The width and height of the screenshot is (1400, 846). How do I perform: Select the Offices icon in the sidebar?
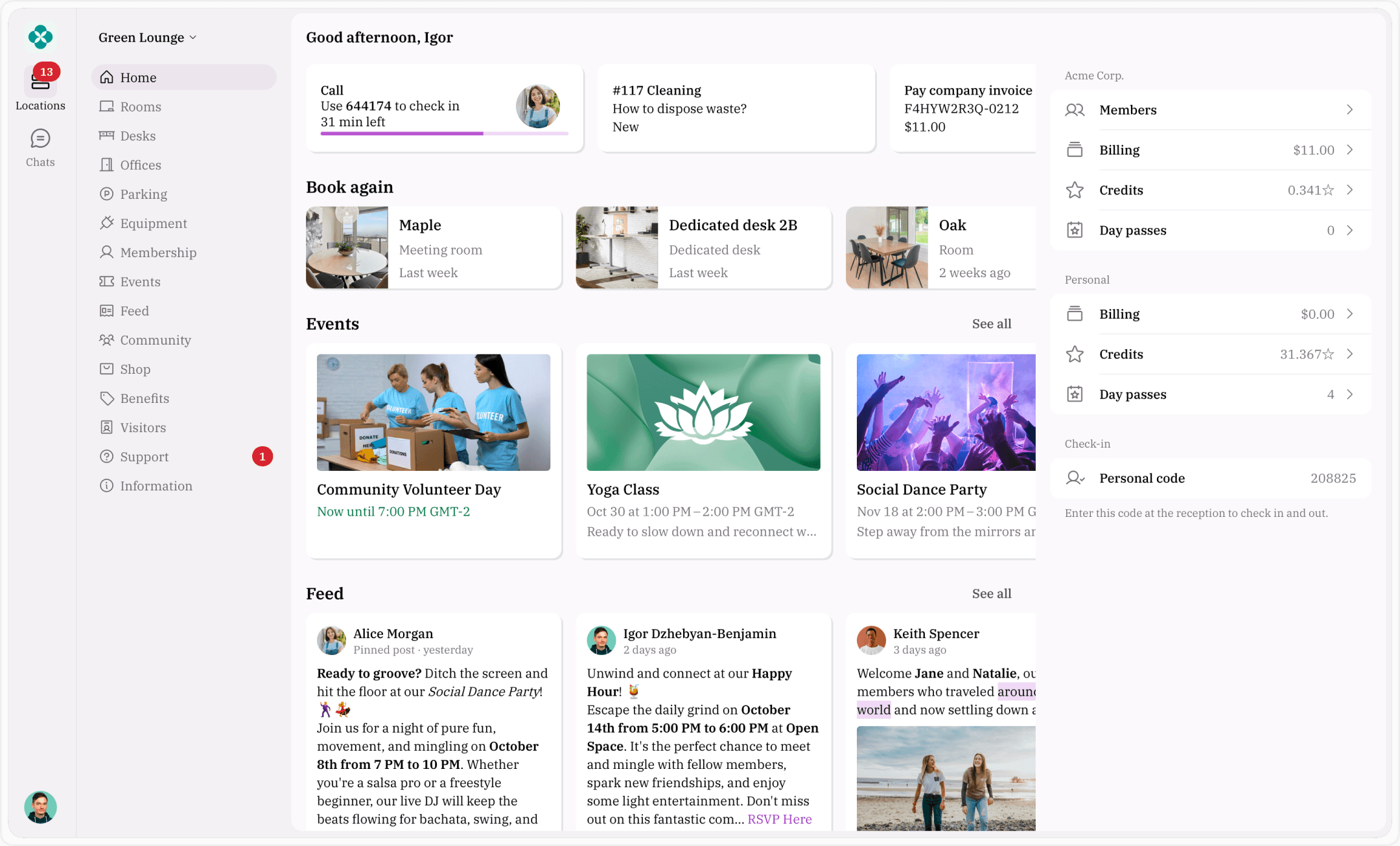point(106,165)
